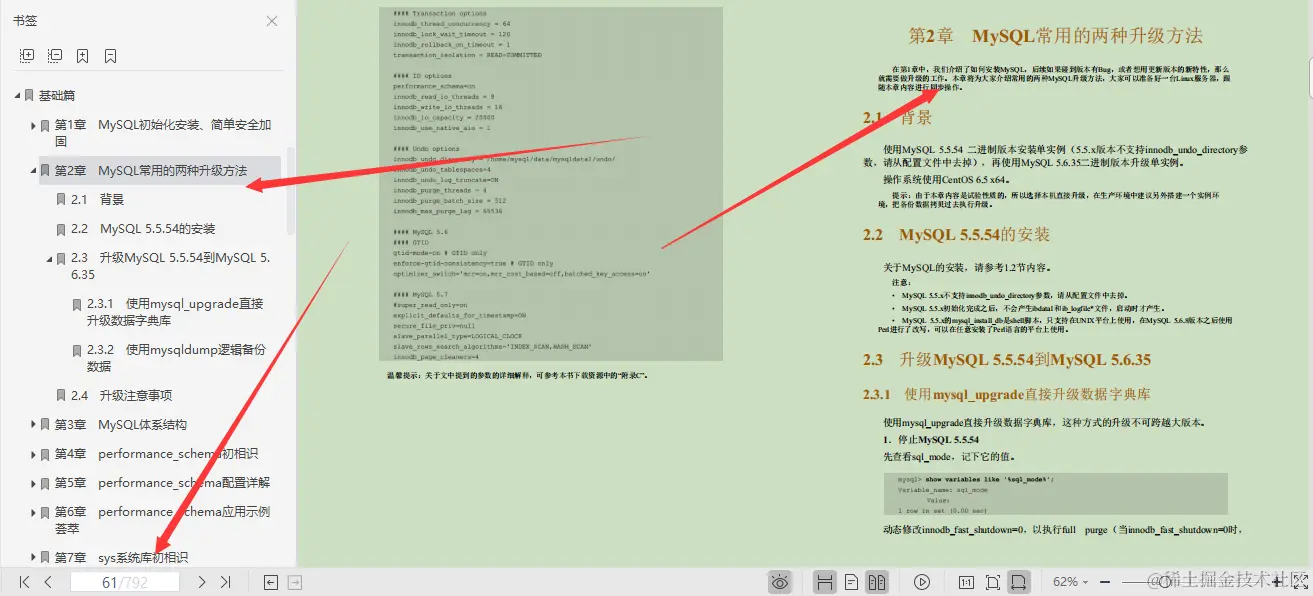Expand the 第1章 bookmark entry
Image resolution: width=1313 pixels, height=596 pixels.
(33, 125)
